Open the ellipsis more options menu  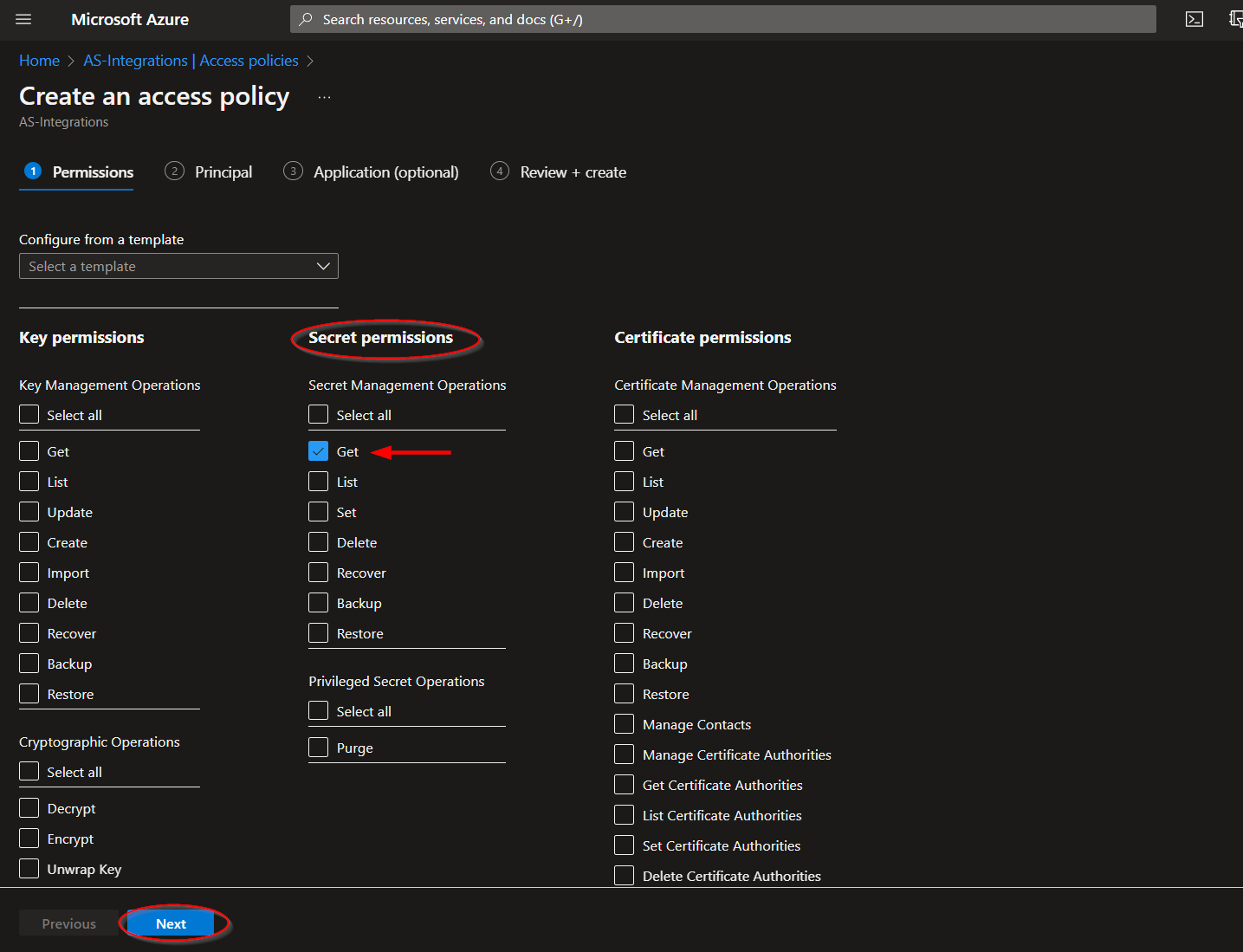click(324, 97)
